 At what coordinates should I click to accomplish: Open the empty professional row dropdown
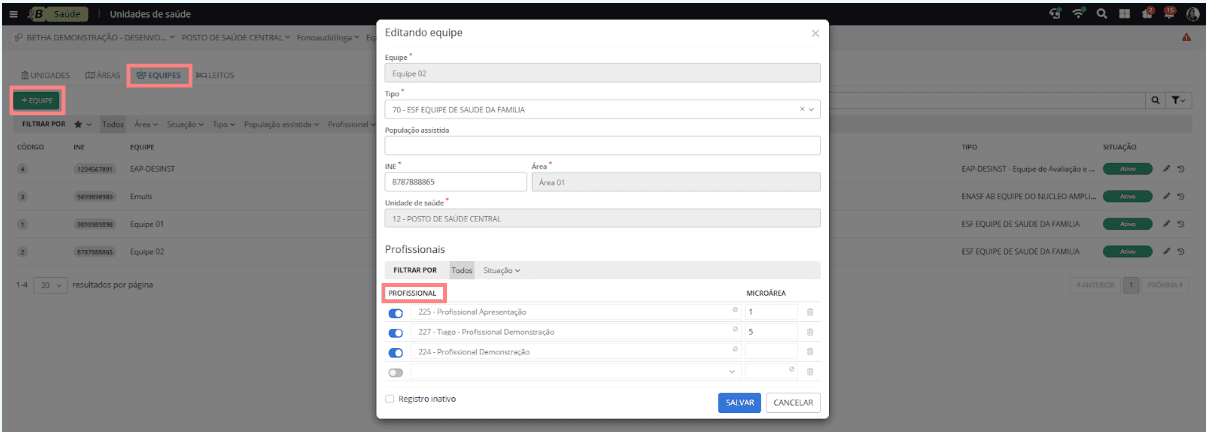point(731,371)
